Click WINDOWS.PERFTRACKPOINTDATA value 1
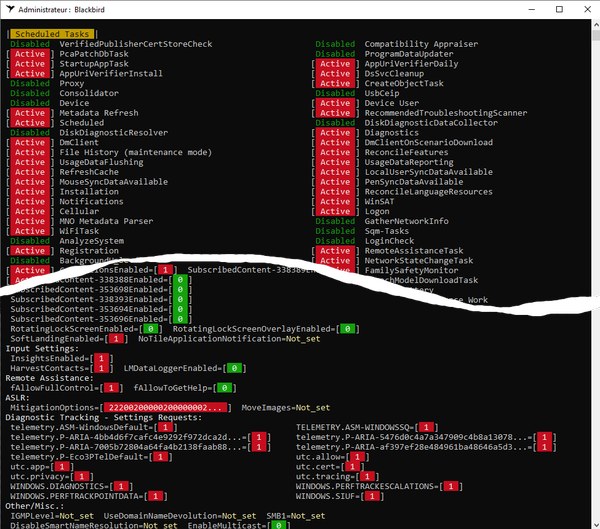Screen dimensions: 600x529 pyautogui.click(x=155, y=496)
